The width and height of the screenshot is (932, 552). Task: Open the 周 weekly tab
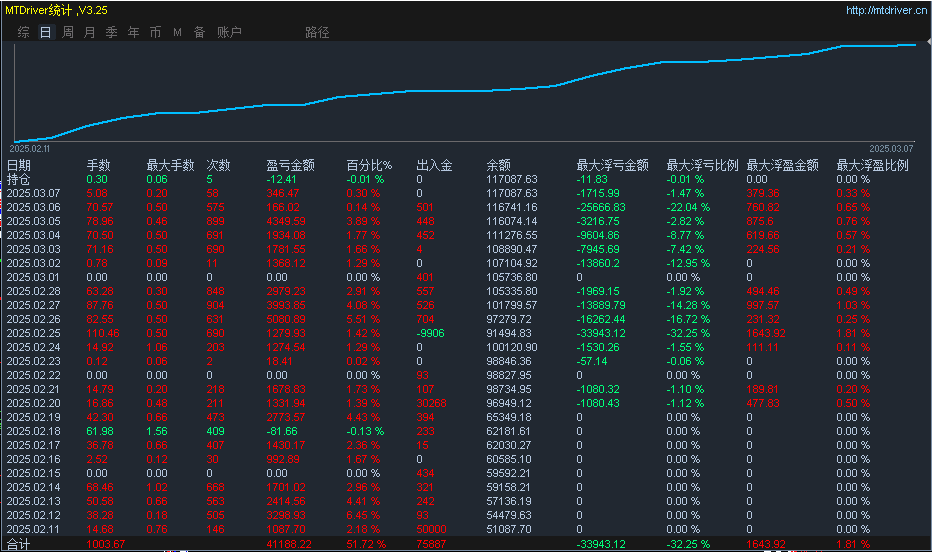(68, 32)
